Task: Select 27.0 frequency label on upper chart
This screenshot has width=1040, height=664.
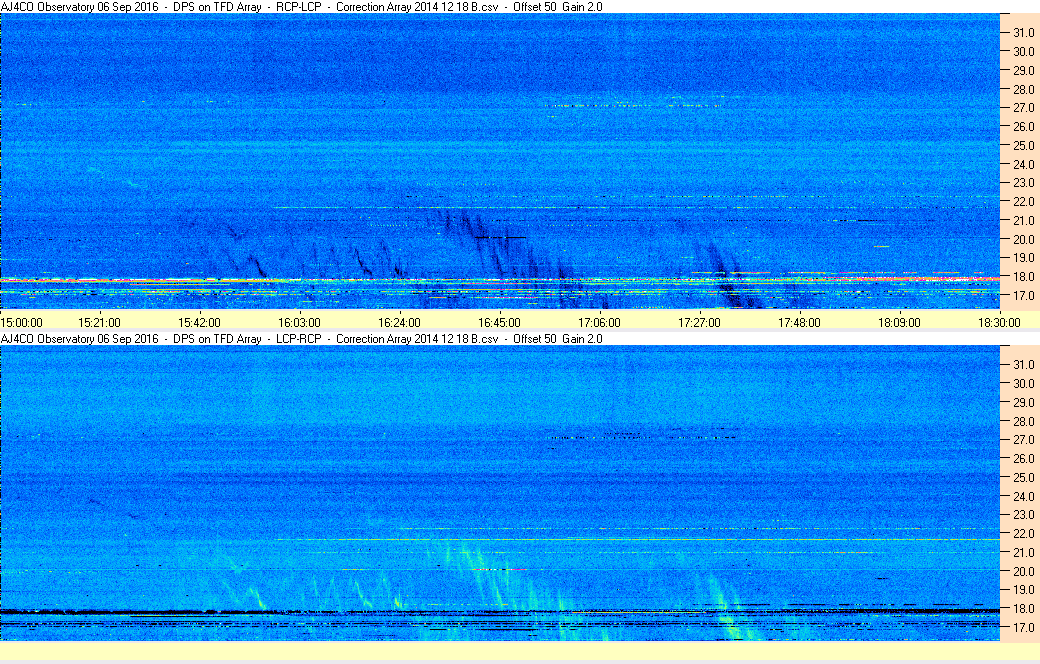Action: [x=1020, y=108]
